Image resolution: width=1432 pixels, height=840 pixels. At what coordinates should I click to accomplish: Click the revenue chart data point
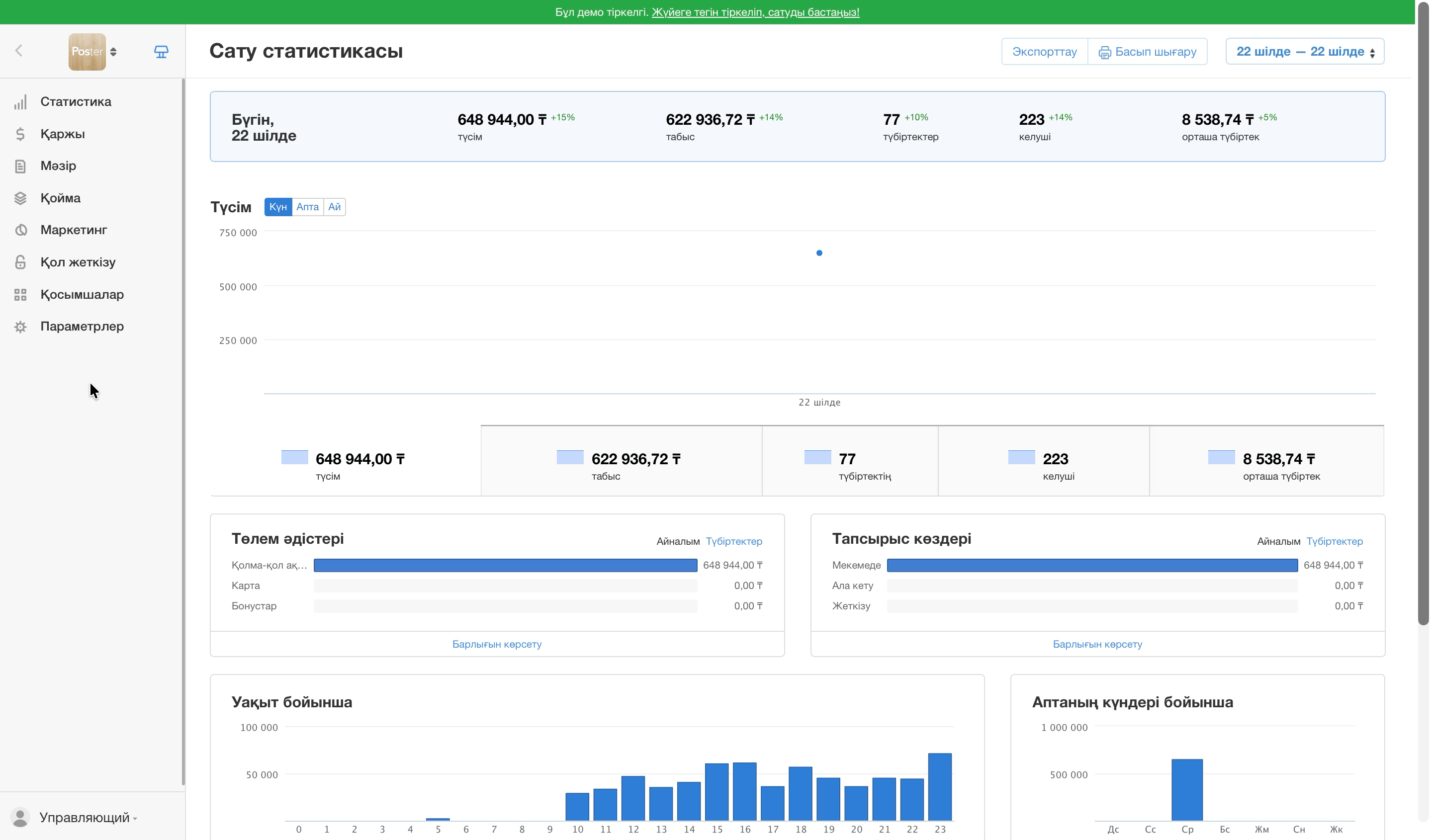pos(819,253)
